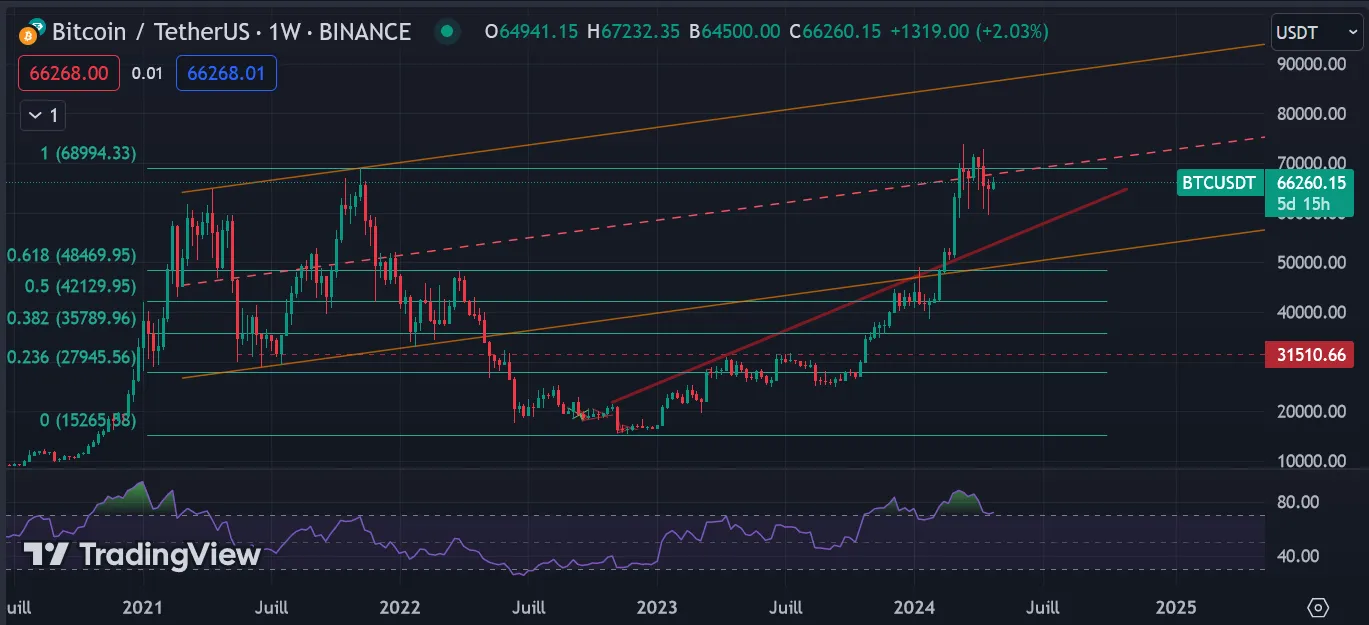This screenshot has height=625, width=1369.
Task: Click the Bitcoin/Tether symbol logo icon
Action: click(x=31, y=32)
